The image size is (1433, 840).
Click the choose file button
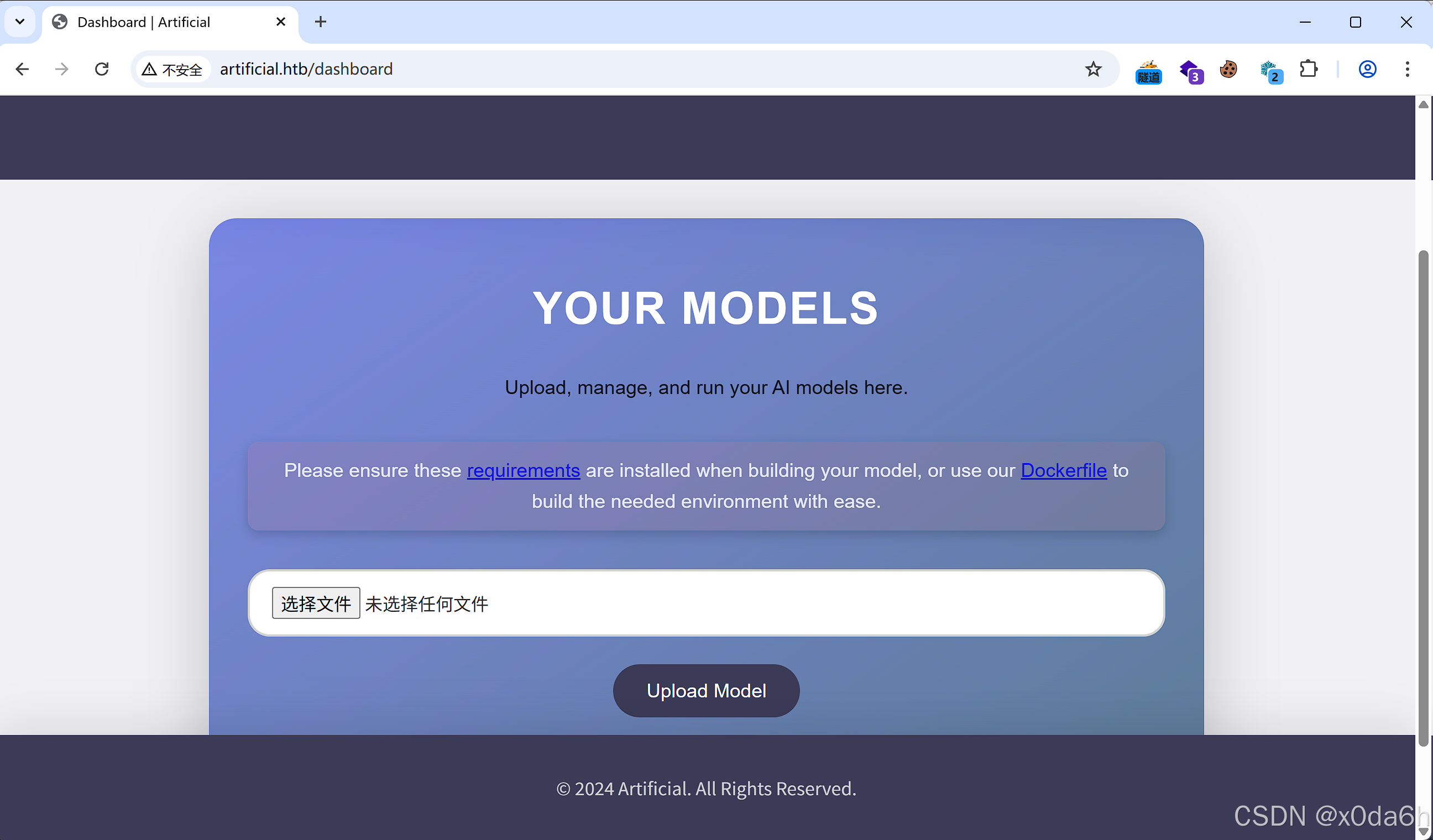coord(316,603)
